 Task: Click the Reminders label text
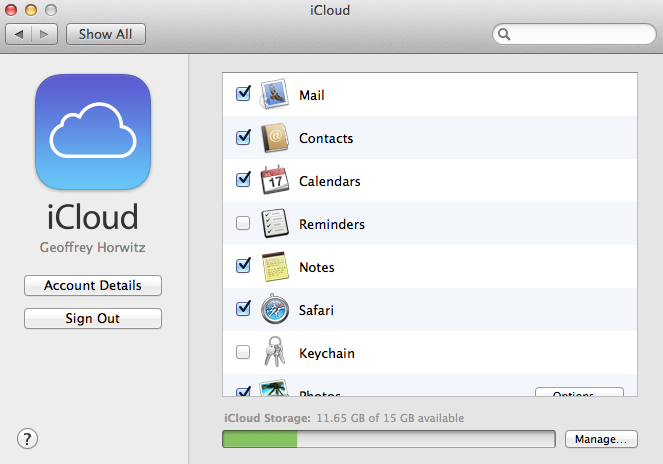point(332,224)
